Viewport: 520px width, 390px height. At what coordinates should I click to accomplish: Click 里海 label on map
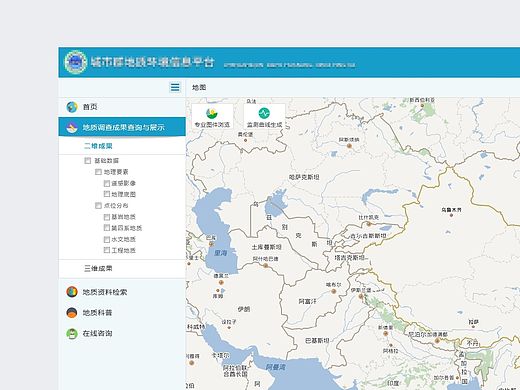[x=220, y=253]
